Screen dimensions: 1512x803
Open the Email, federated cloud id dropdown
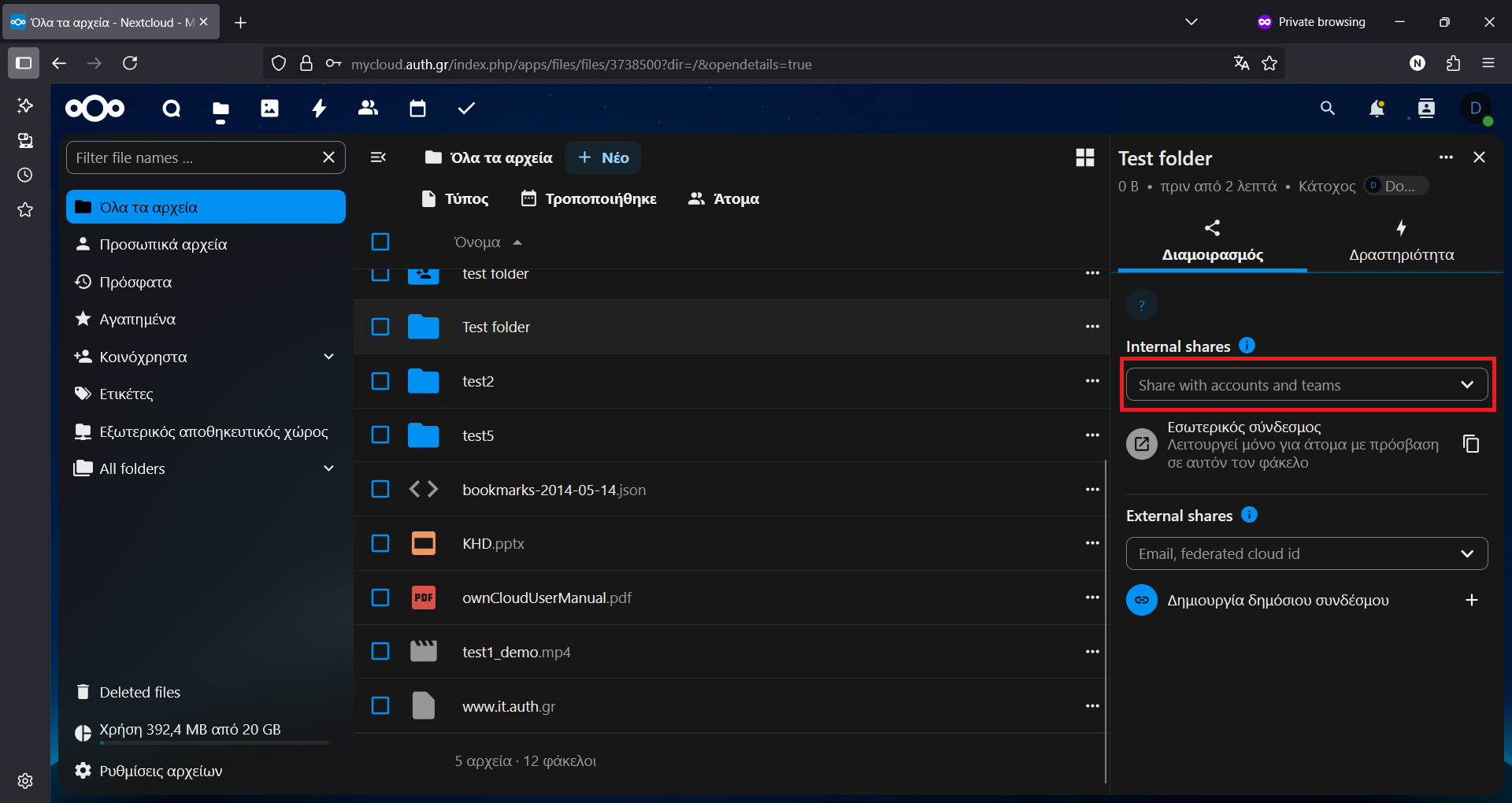(x=1306, y=554)
